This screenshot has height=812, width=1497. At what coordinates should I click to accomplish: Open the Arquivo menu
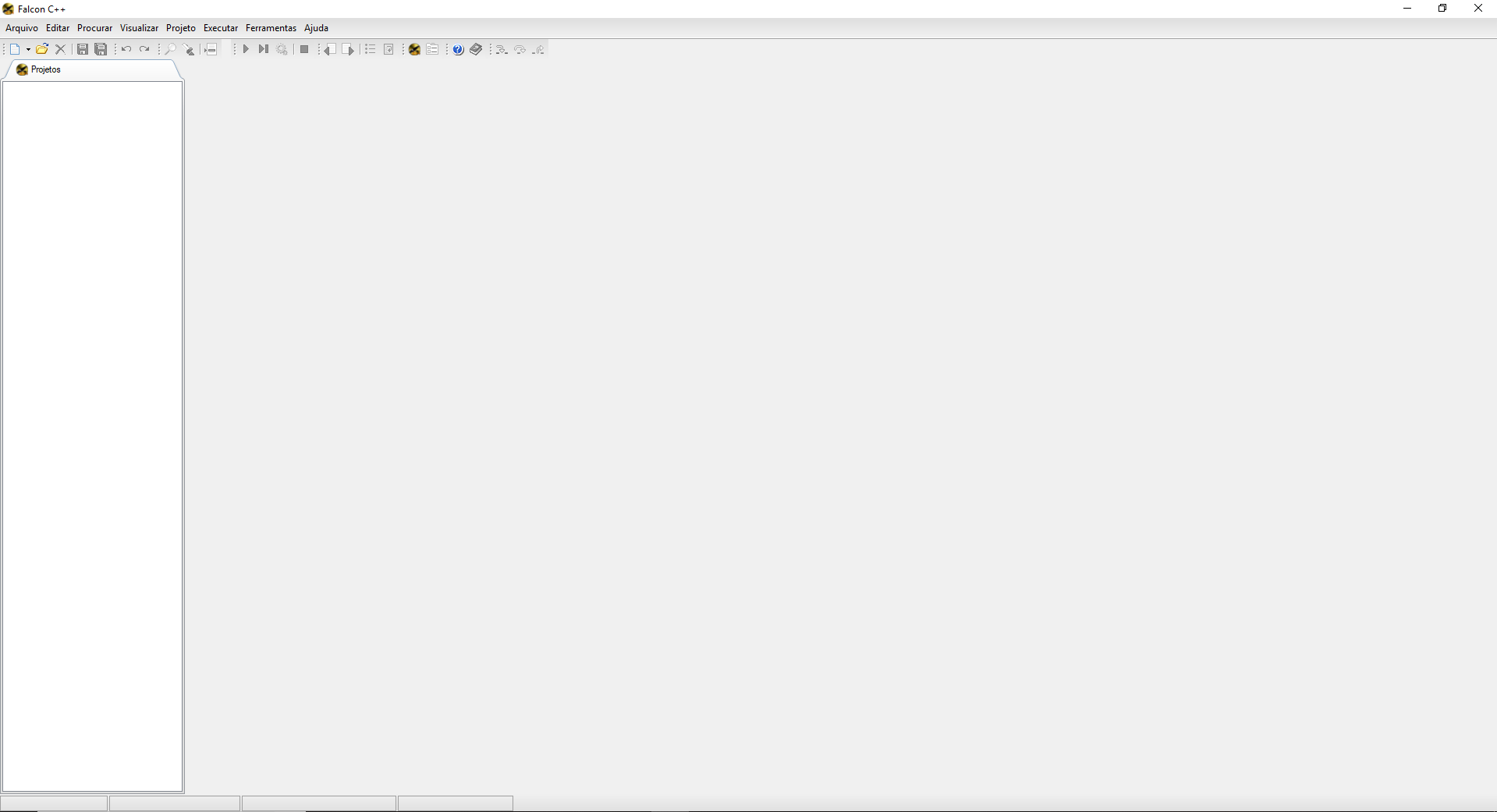point(22,28)
